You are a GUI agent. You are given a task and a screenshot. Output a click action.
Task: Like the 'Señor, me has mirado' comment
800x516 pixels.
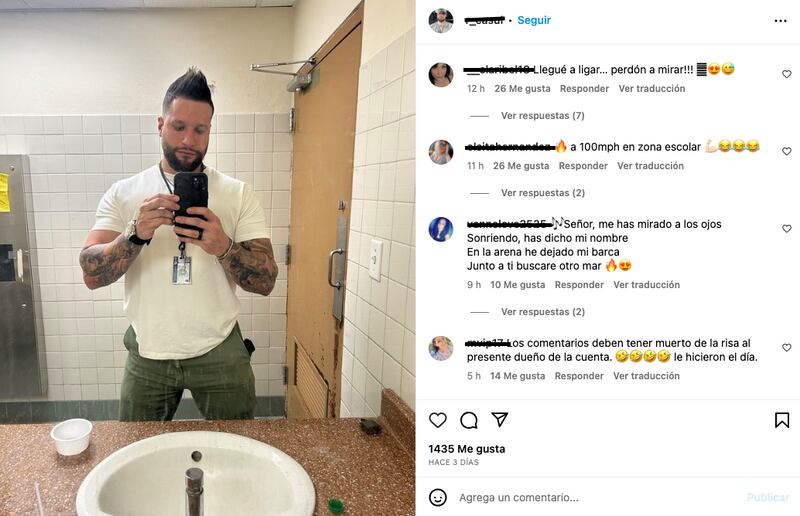pos(786,229)
